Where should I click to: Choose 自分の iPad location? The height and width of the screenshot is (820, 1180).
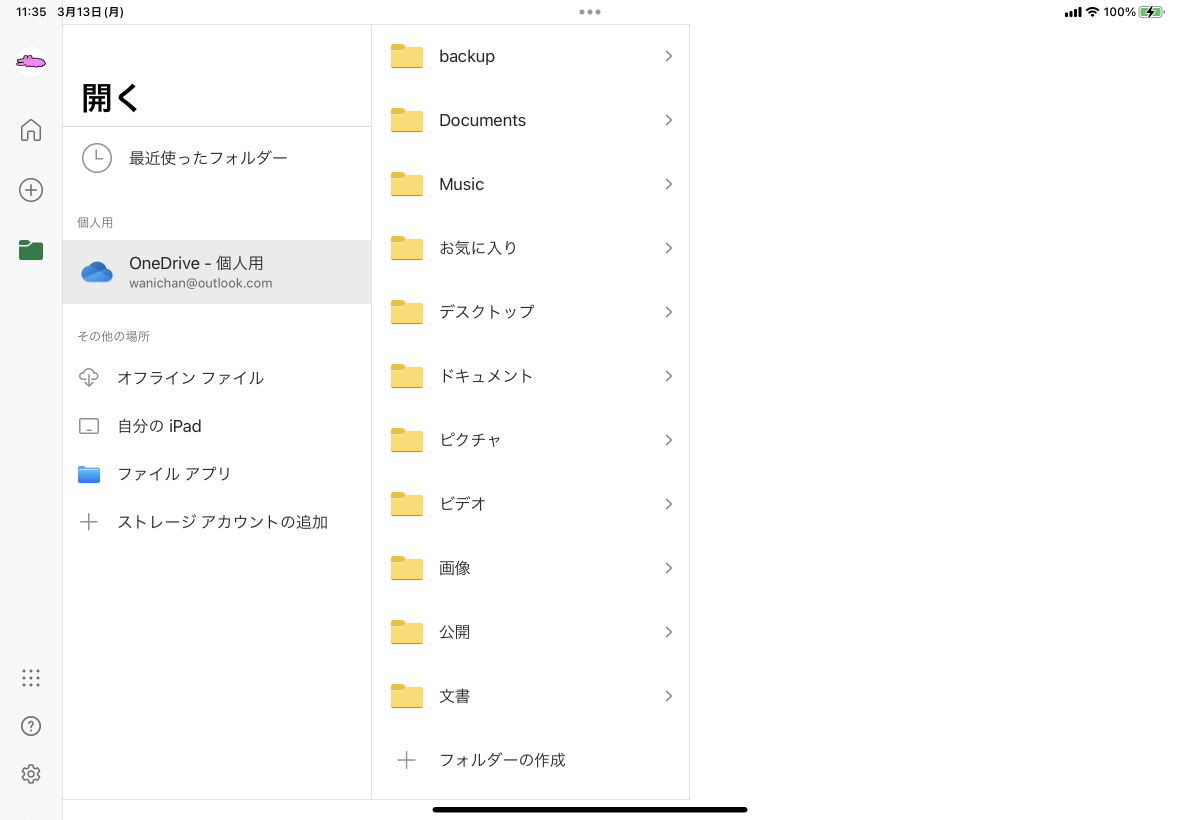pos(159,426)
